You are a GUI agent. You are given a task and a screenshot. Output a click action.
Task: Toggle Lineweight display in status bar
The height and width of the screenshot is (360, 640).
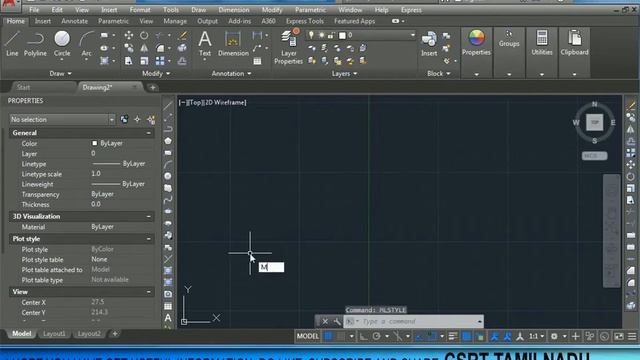coord(453,336)
